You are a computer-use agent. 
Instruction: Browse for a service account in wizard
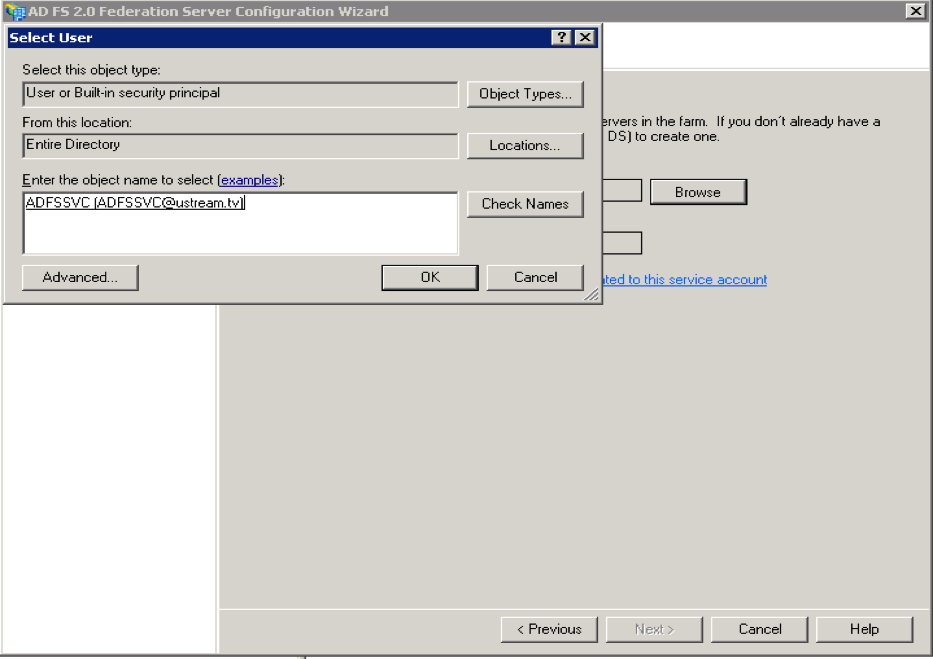(698, 192)
